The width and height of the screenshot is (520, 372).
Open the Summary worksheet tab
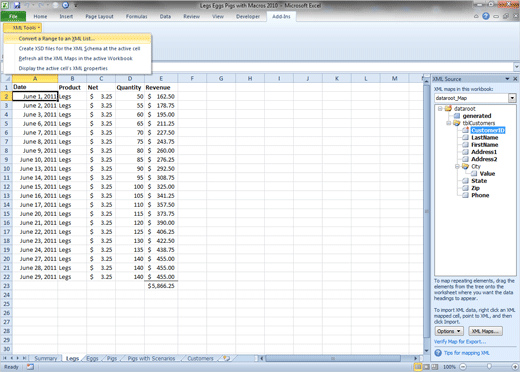(x=46, y=358)
